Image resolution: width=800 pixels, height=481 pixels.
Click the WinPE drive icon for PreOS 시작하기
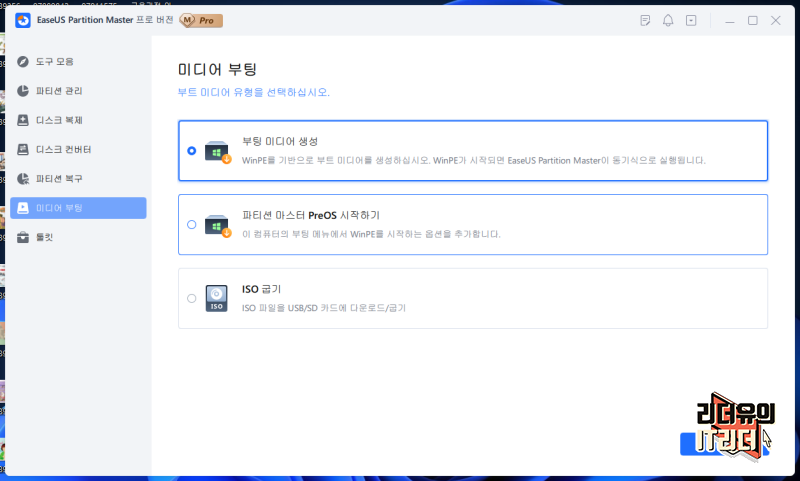pos(218,226)
